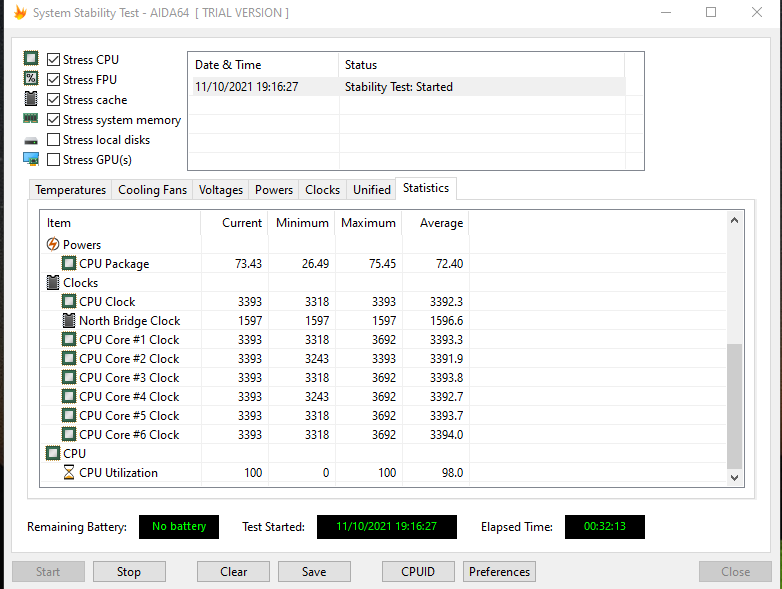The height and width of the screenshot is (589, 782).
Task: Click the Maximum column header
Action: click(369, 223)
